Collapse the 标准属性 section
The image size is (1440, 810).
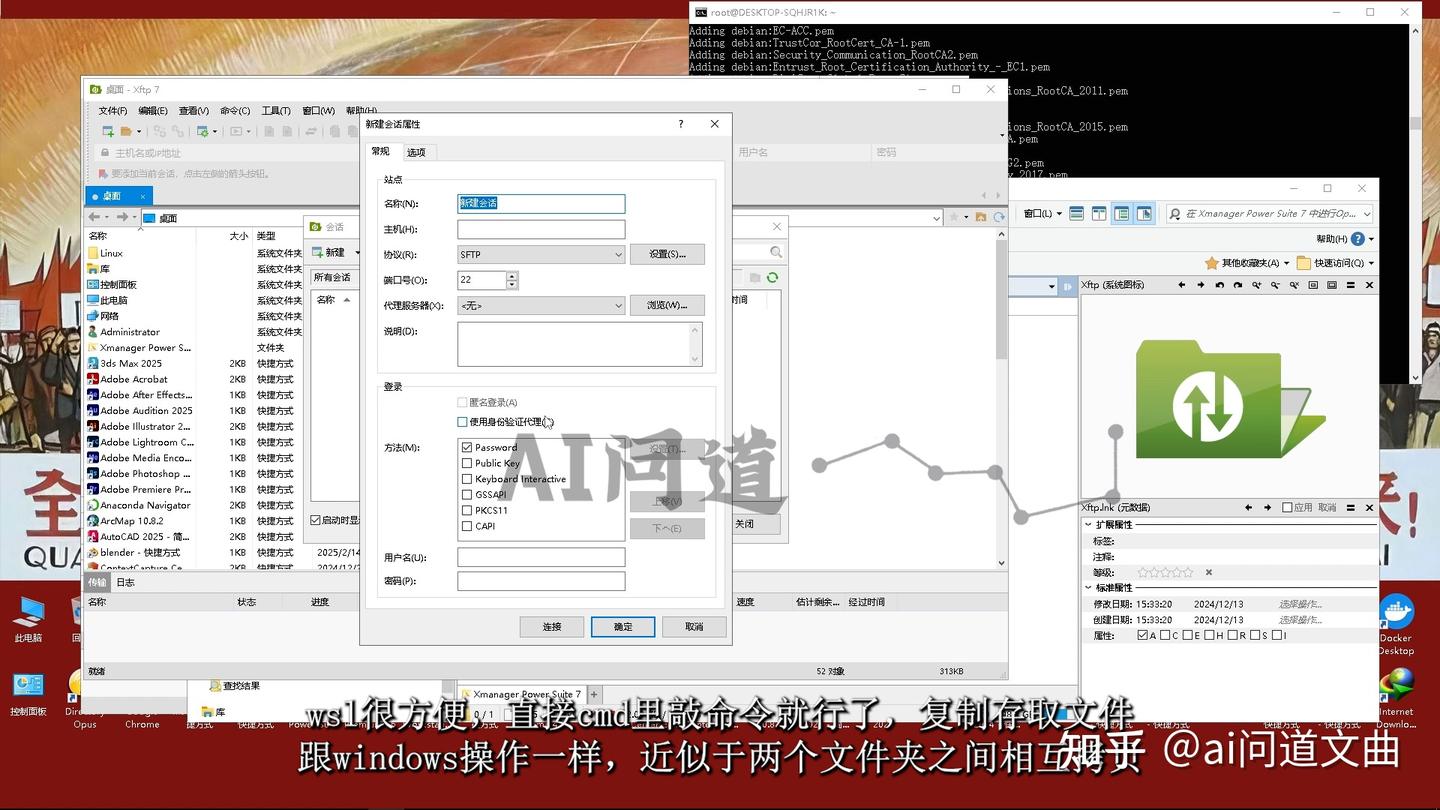[1088, 587]
